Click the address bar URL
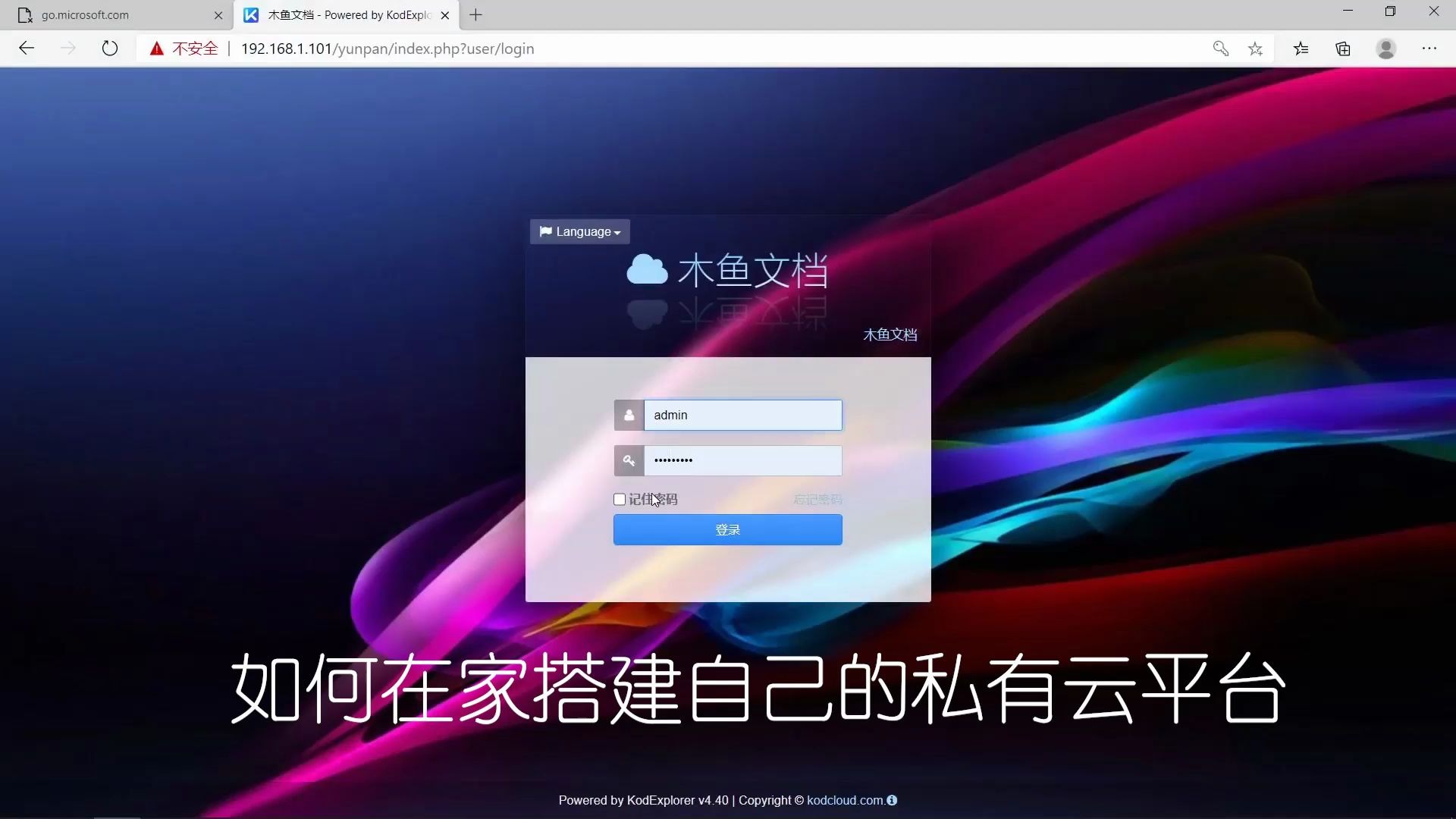Screen dimensions: 1456x819 388,49
